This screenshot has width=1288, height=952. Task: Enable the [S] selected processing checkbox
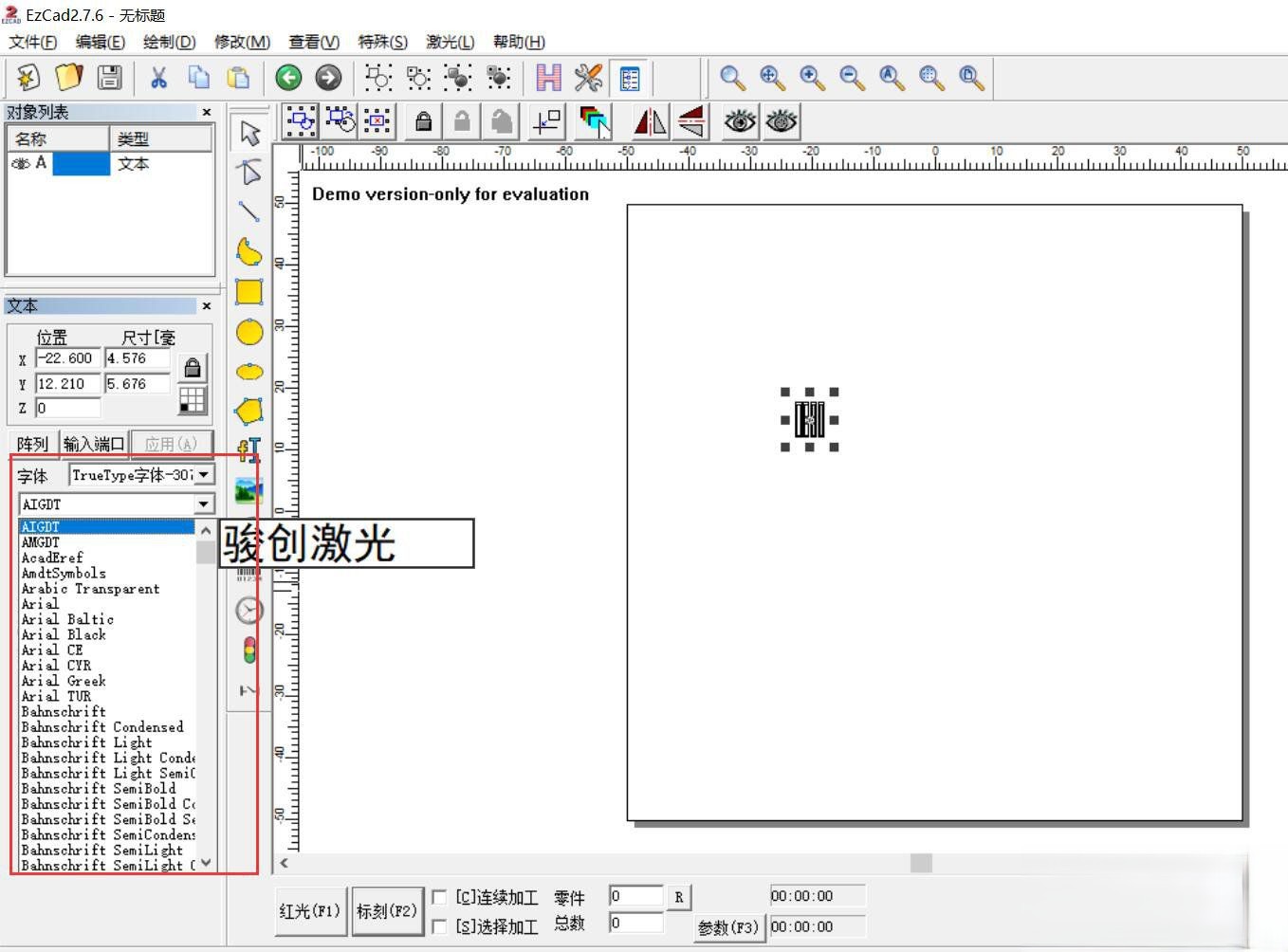440,926
